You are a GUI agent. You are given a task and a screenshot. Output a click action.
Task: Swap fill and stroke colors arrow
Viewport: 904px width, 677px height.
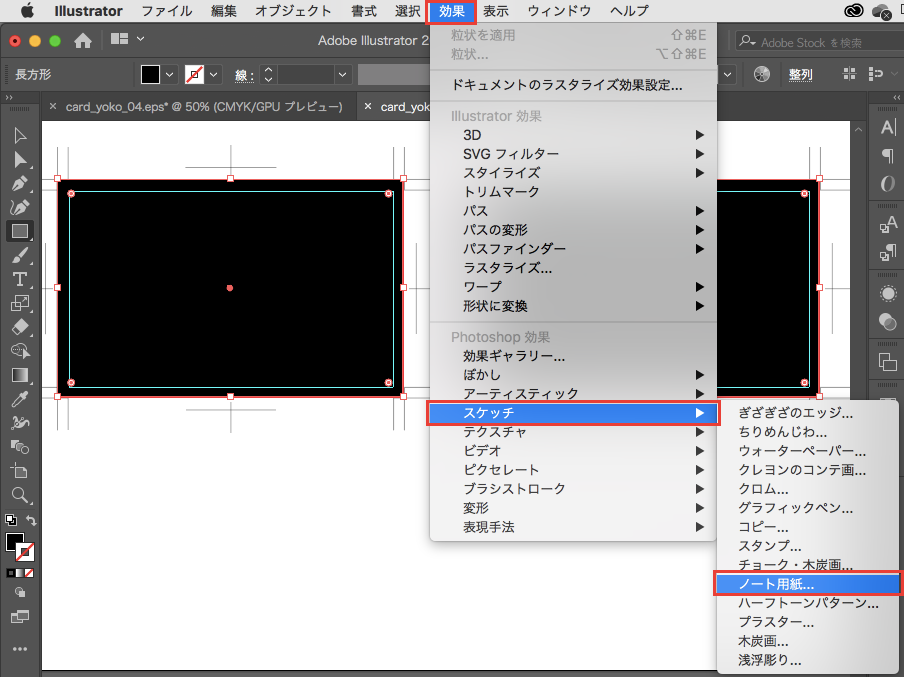pyautogui.click(x=32, y=521)
